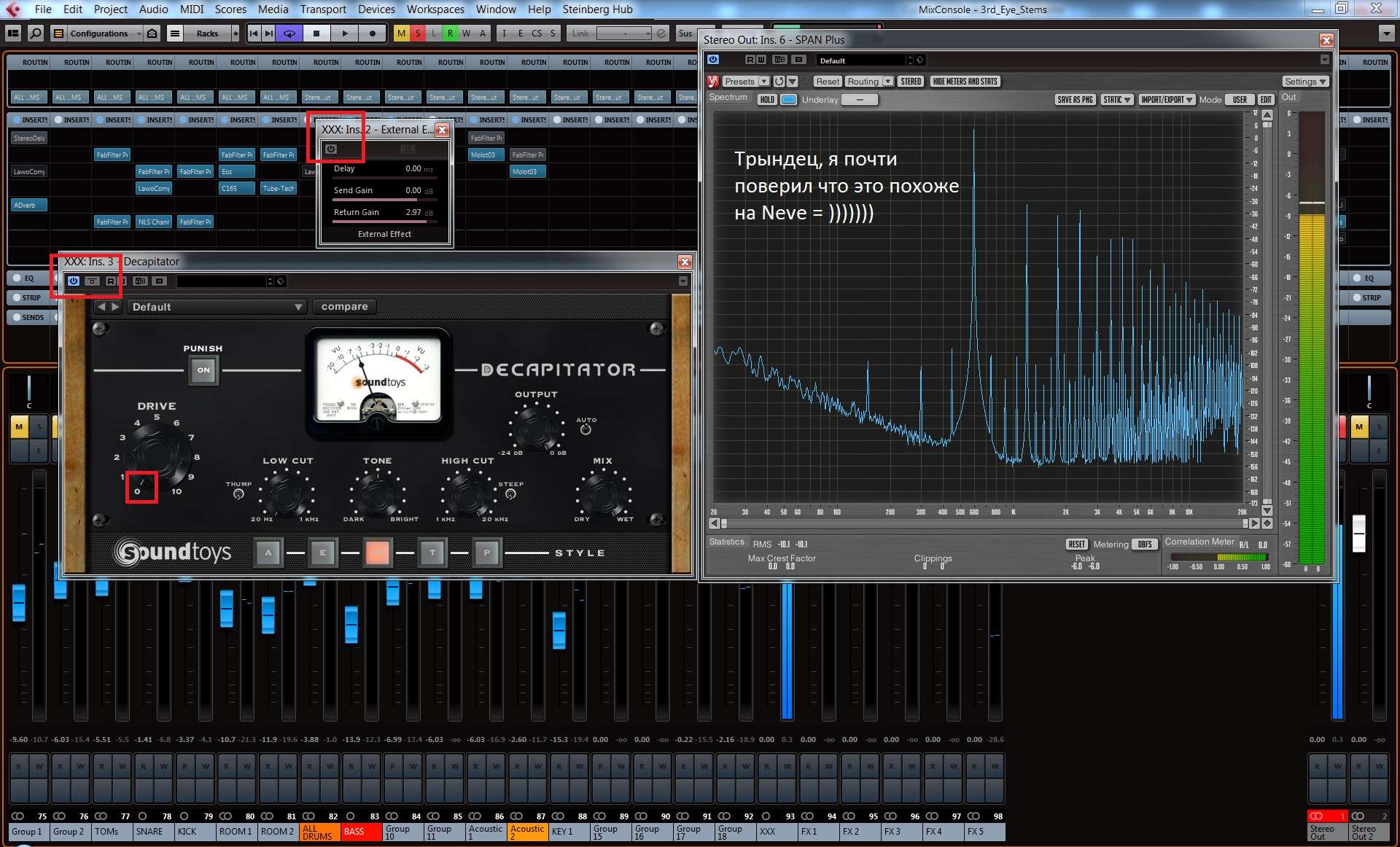Open the Link group dropdown in toolbar

click(623, 34)
